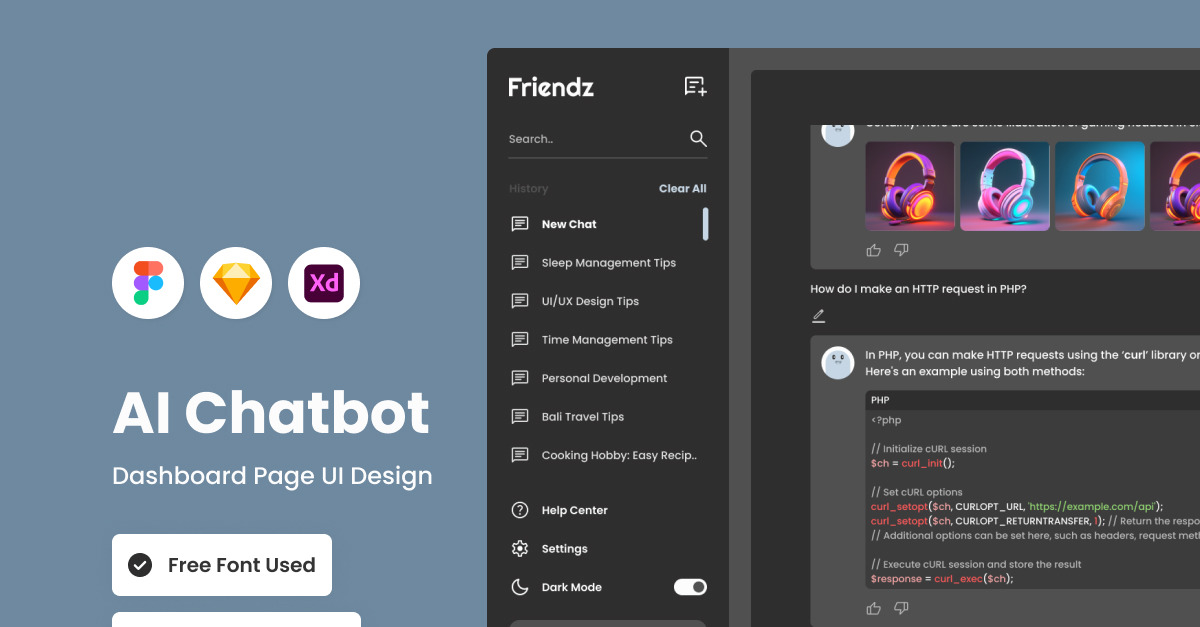Click the Free Font Used badge
The width and height of the screenshot is (1200, 627).
coord(222,565)
